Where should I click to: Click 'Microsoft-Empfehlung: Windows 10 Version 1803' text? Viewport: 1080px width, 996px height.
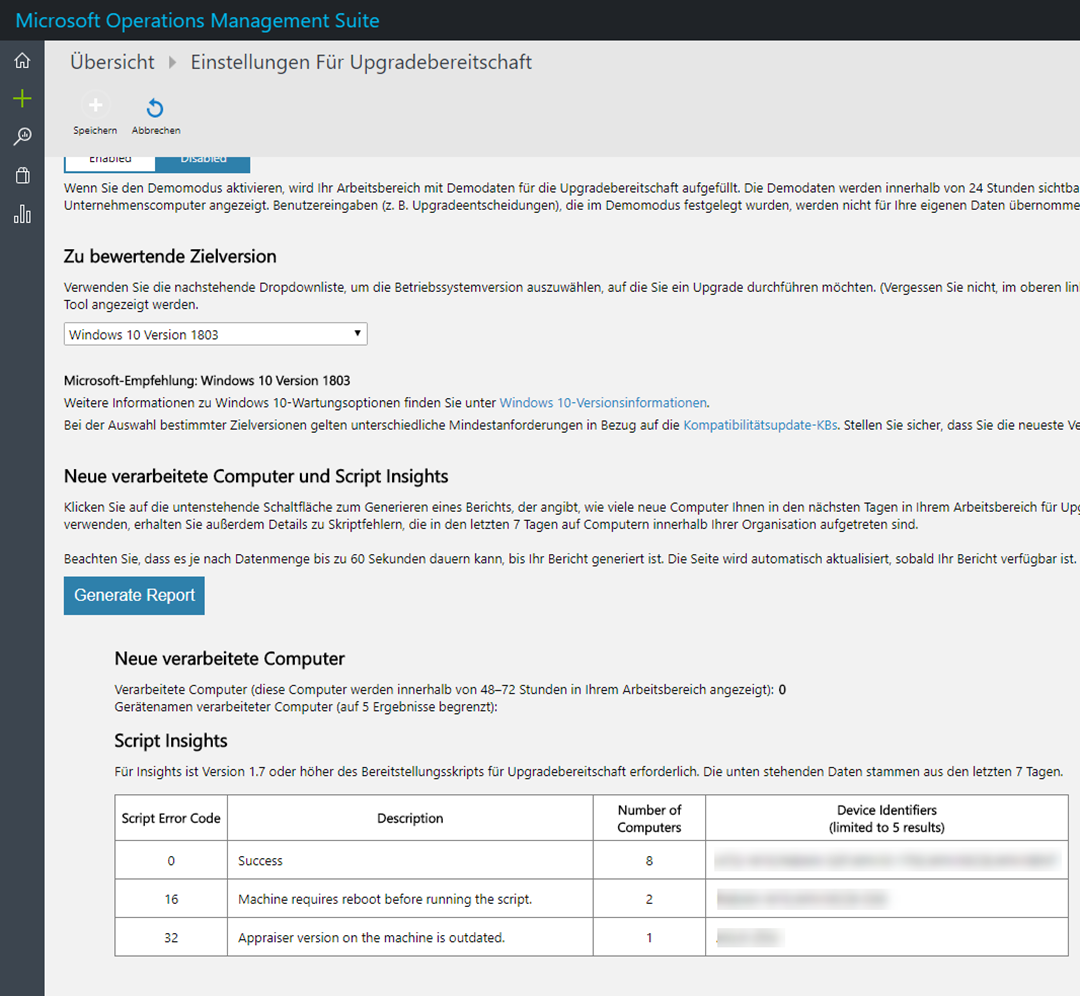click(x=207, y=380)
